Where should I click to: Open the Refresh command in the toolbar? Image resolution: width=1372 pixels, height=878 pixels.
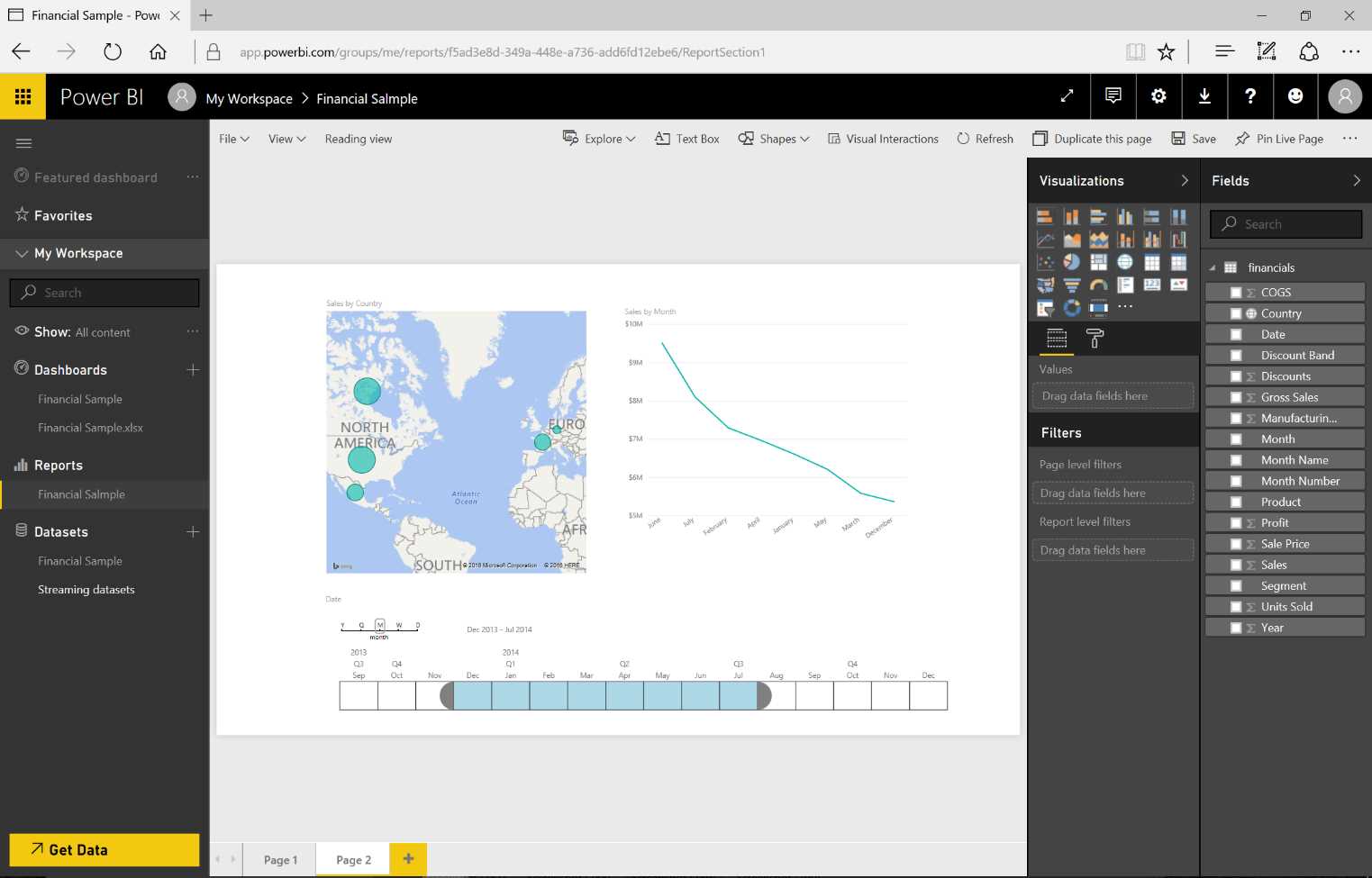tap(985, 139)
